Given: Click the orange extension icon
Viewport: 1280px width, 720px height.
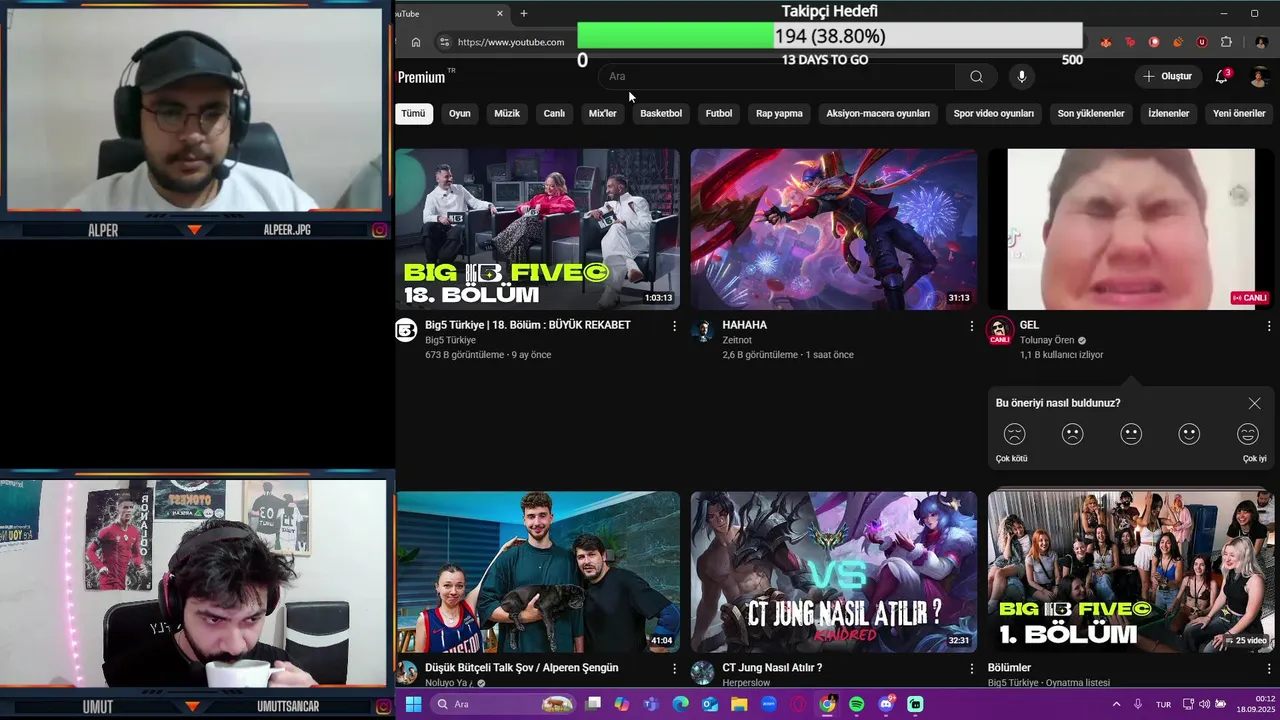Looking at the screenshot, I should tap(1178, 42).
